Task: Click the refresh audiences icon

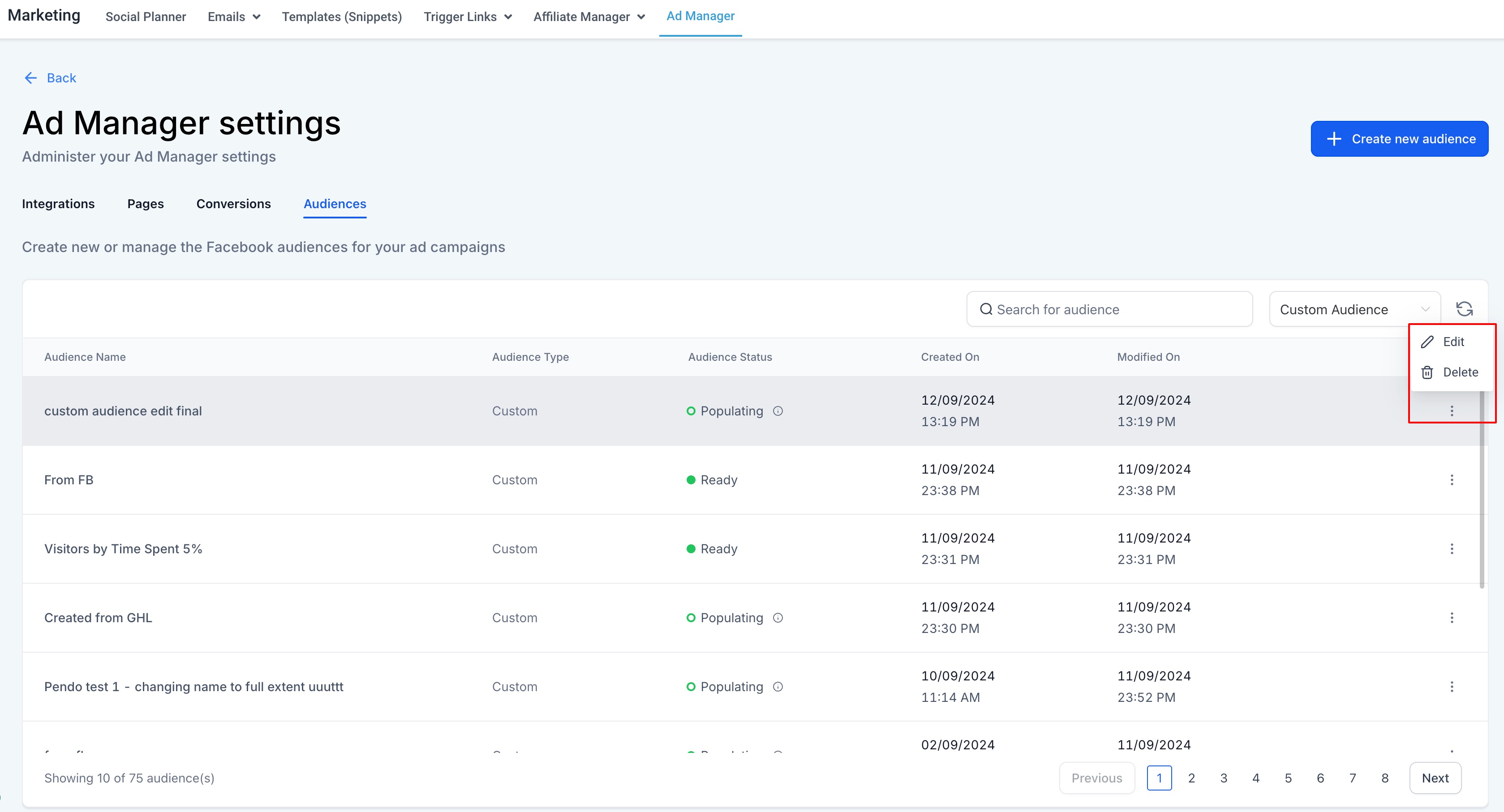Action: click(1464, 308)
